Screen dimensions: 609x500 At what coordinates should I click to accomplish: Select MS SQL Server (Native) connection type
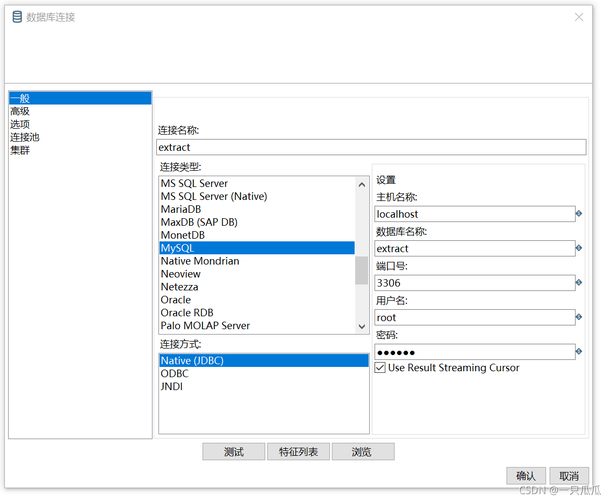pyautogui.click(x=257, y=196)
